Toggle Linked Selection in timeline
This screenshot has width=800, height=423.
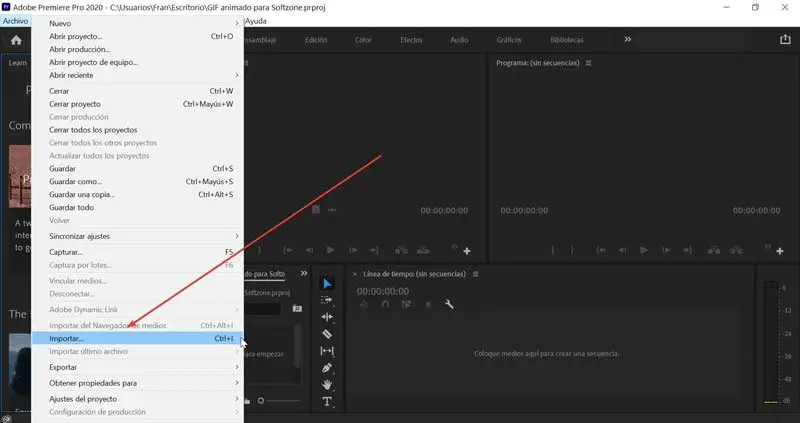tap(407, 305)
